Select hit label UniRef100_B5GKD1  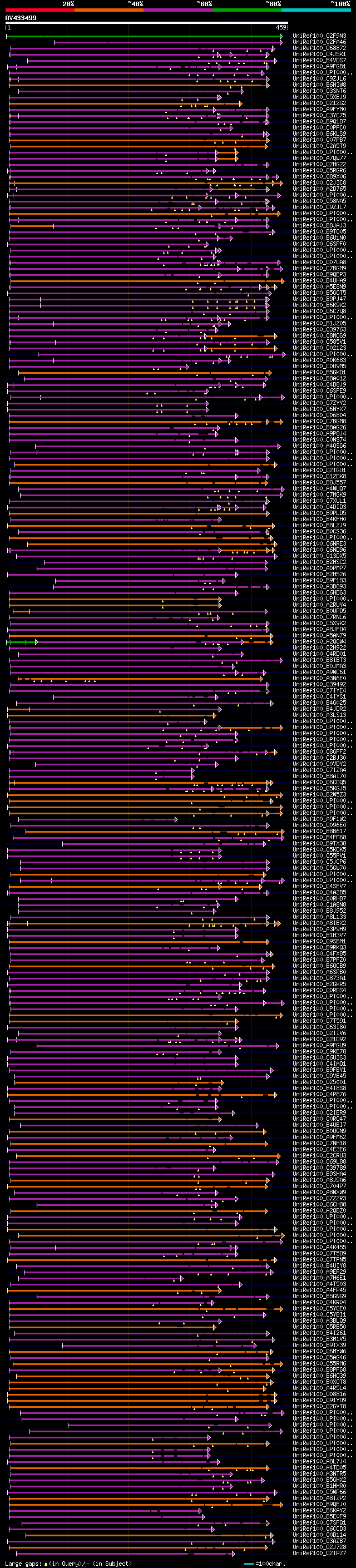click(319, 373)
